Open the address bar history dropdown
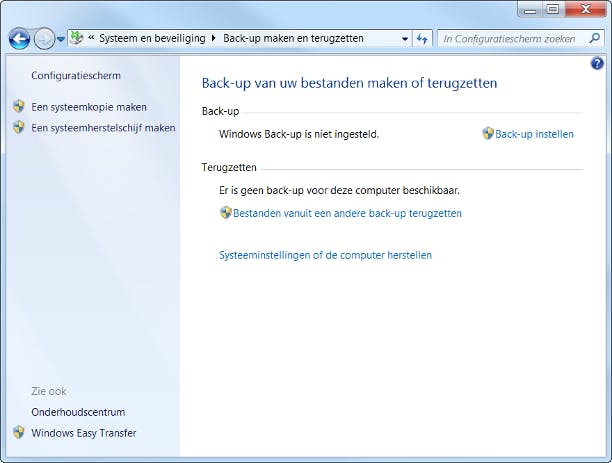Image resolution: width=612 pixels, height=463 pixels. 405,39
